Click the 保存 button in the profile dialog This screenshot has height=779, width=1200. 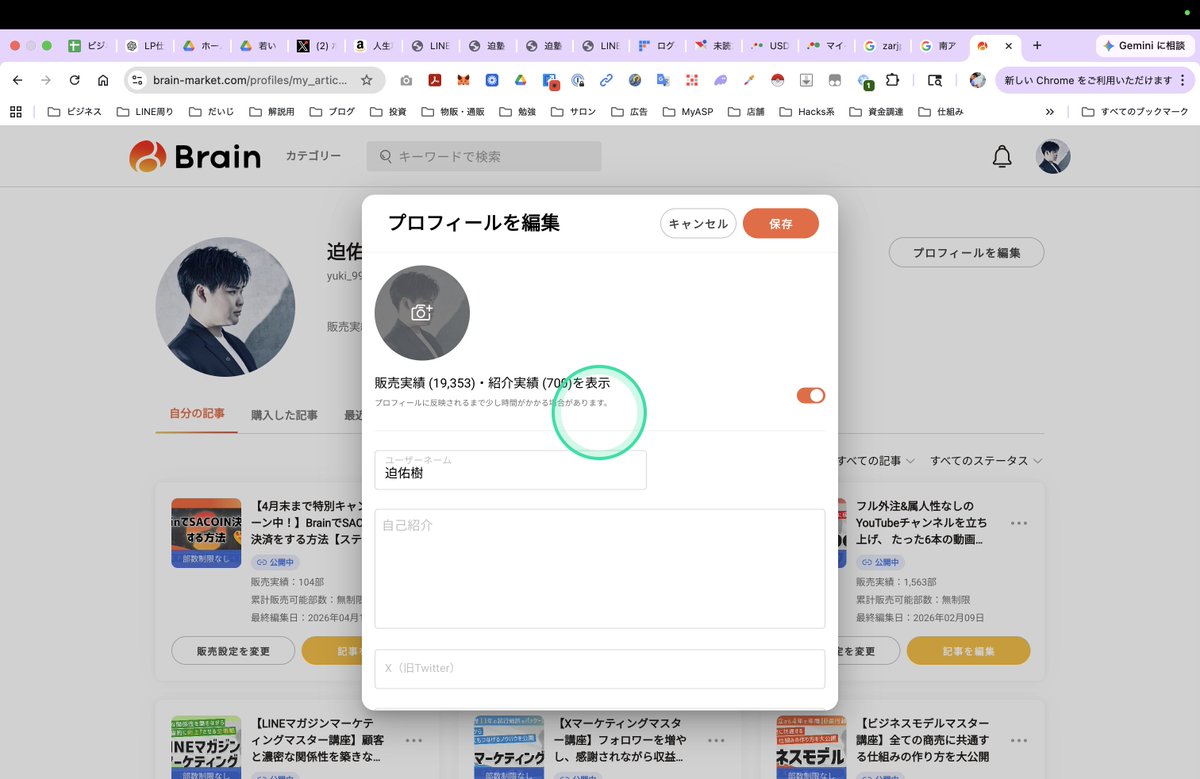coord(781,224)
